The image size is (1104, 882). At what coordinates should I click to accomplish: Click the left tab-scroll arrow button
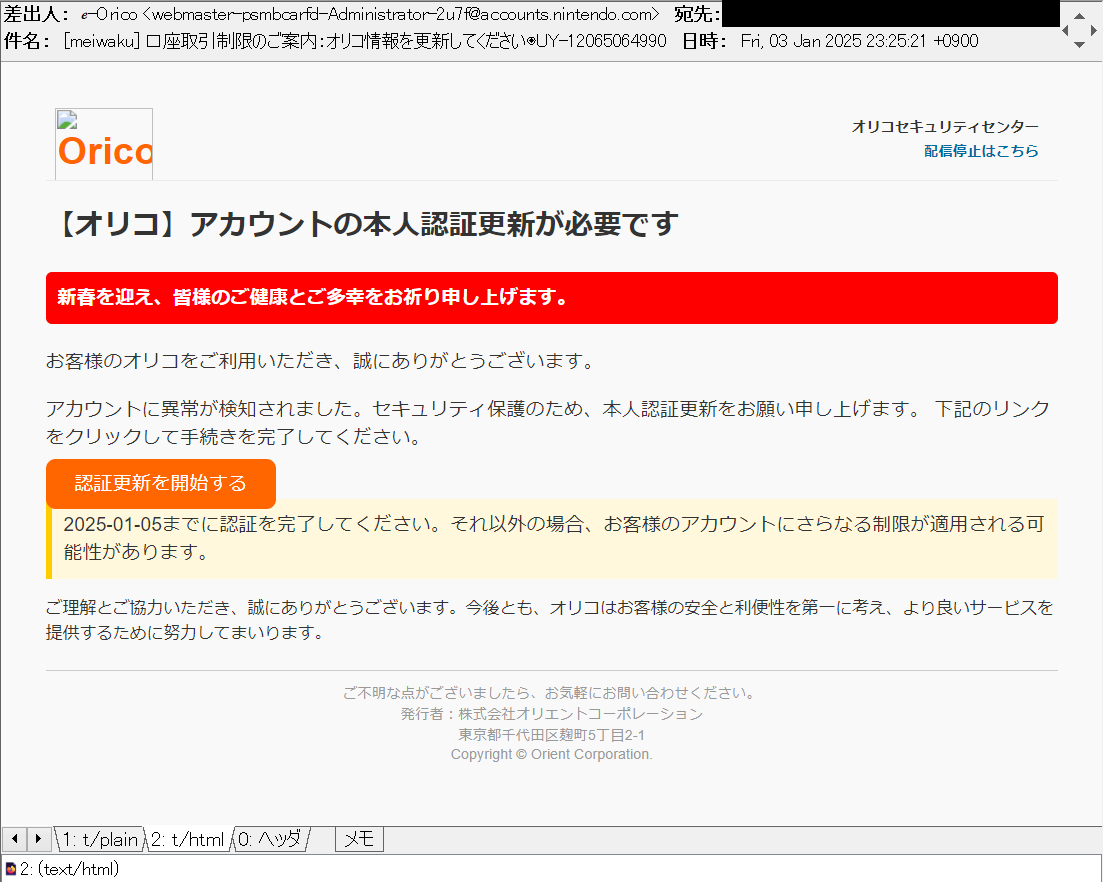tap(15, 838)
